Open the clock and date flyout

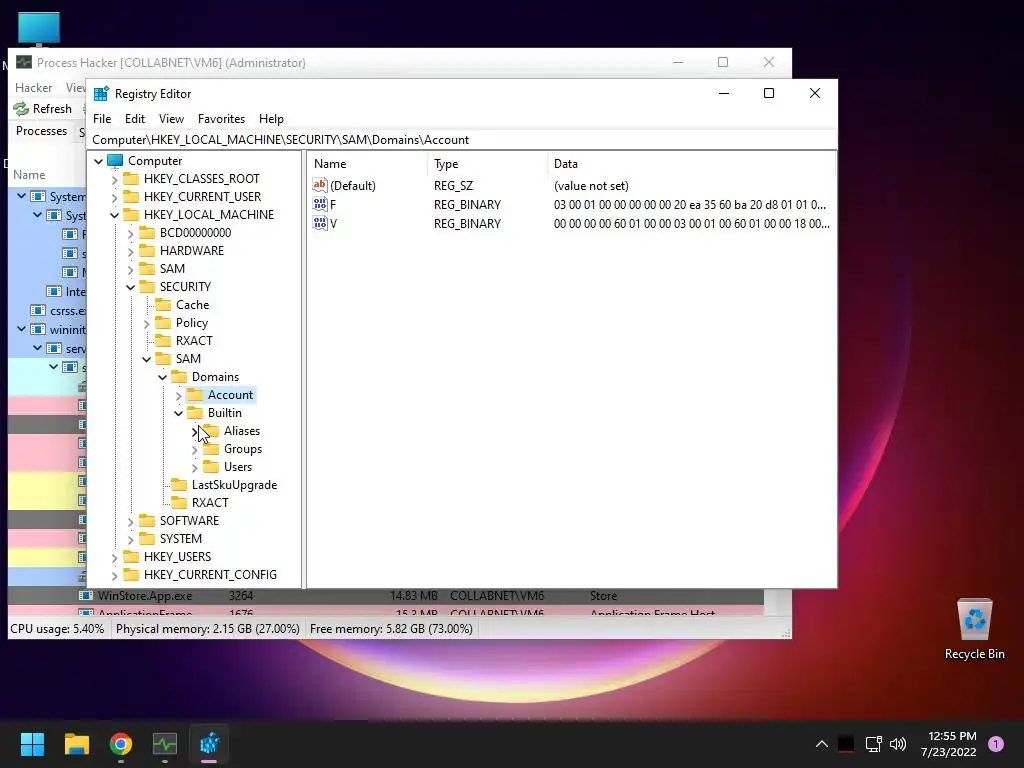948,744
